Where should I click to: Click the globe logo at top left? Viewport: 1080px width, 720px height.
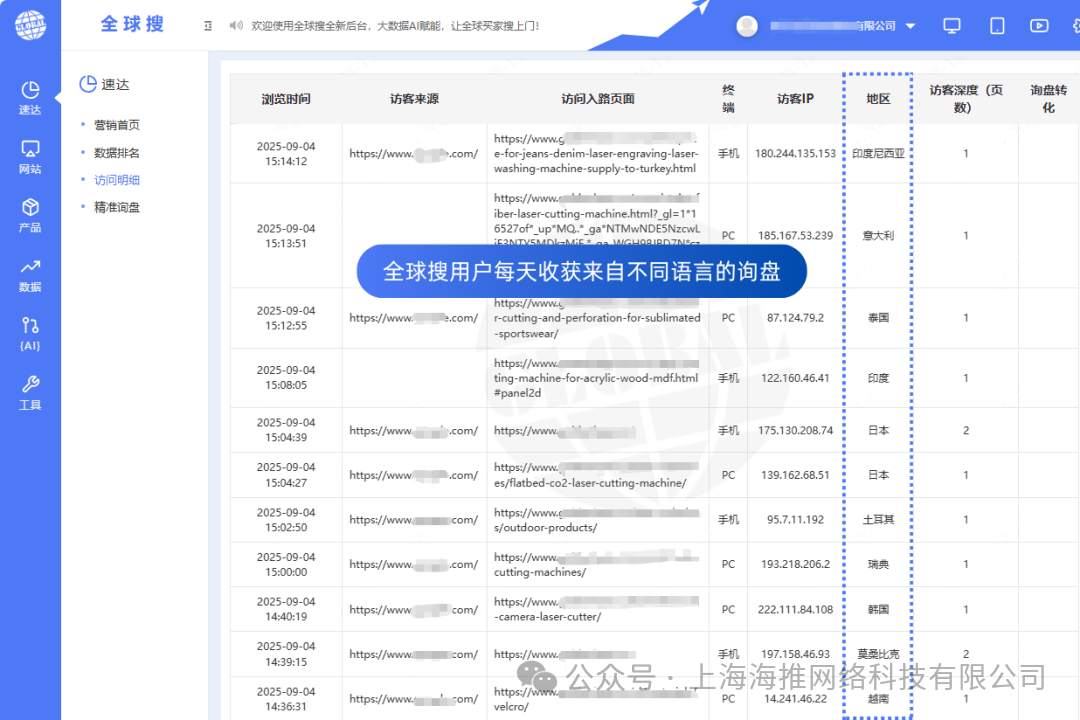30,25
